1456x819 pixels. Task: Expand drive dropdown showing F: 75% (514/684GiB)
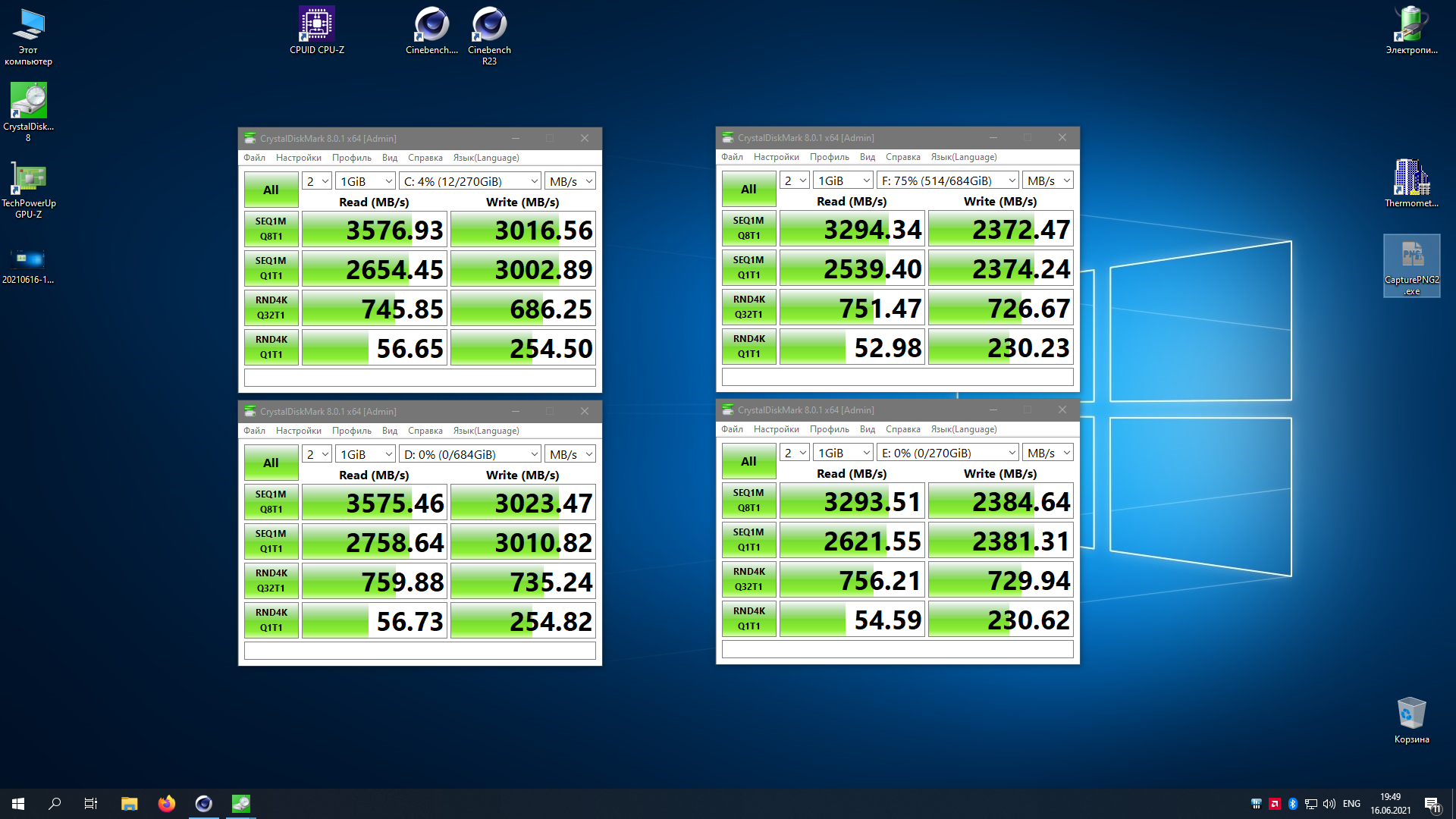pyautogui.click(x=948, y=180)
